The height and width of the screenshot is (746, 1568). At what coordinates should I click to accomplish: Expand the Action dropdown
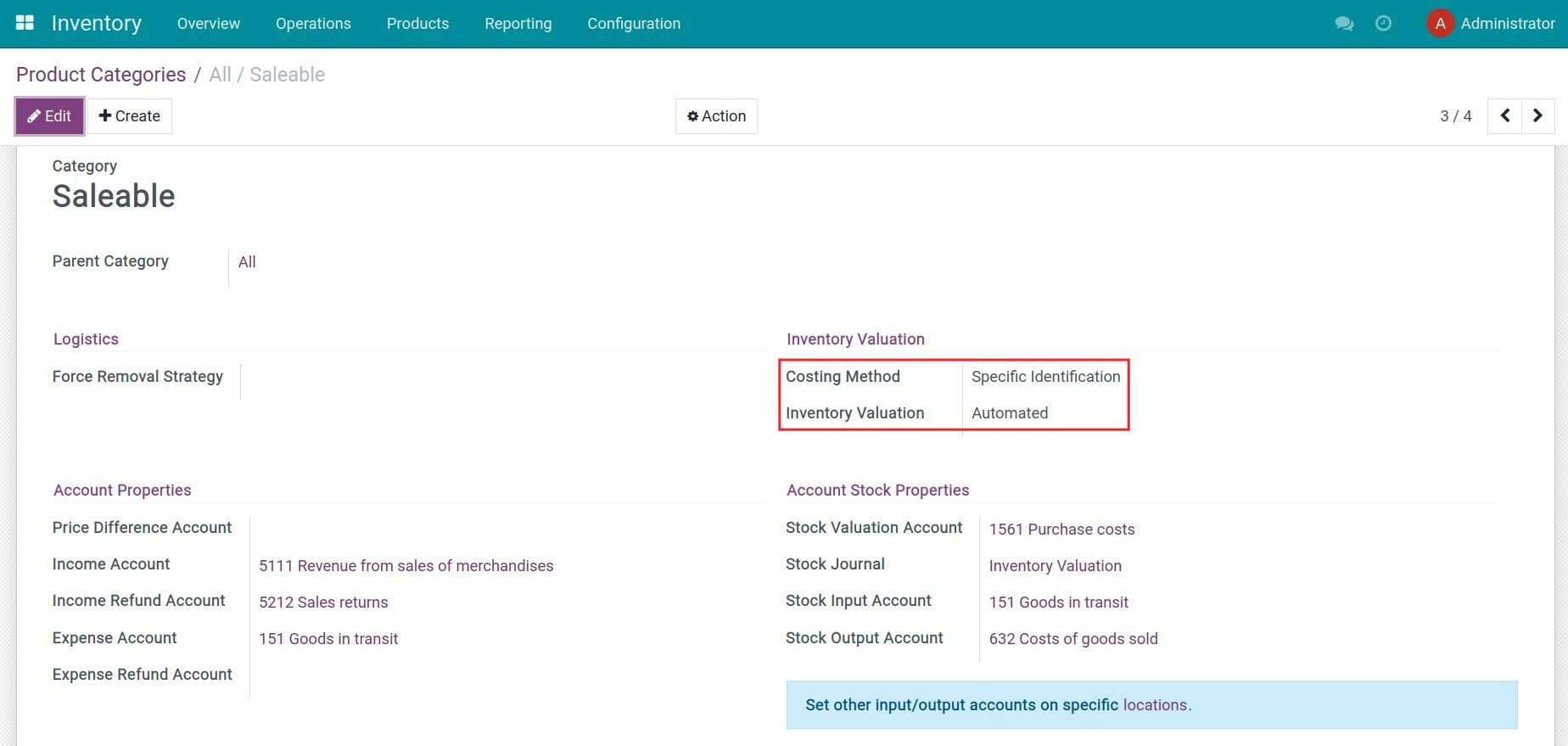(716, 116)
